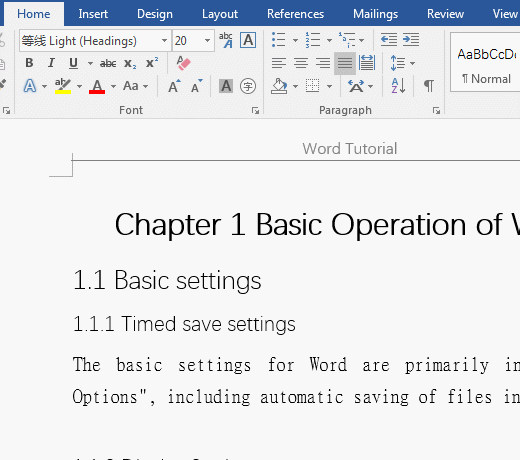The height and width of the screenshot is (460, 520).
Task: Open the font name dropdown
Action: click(x=164, y=41)
